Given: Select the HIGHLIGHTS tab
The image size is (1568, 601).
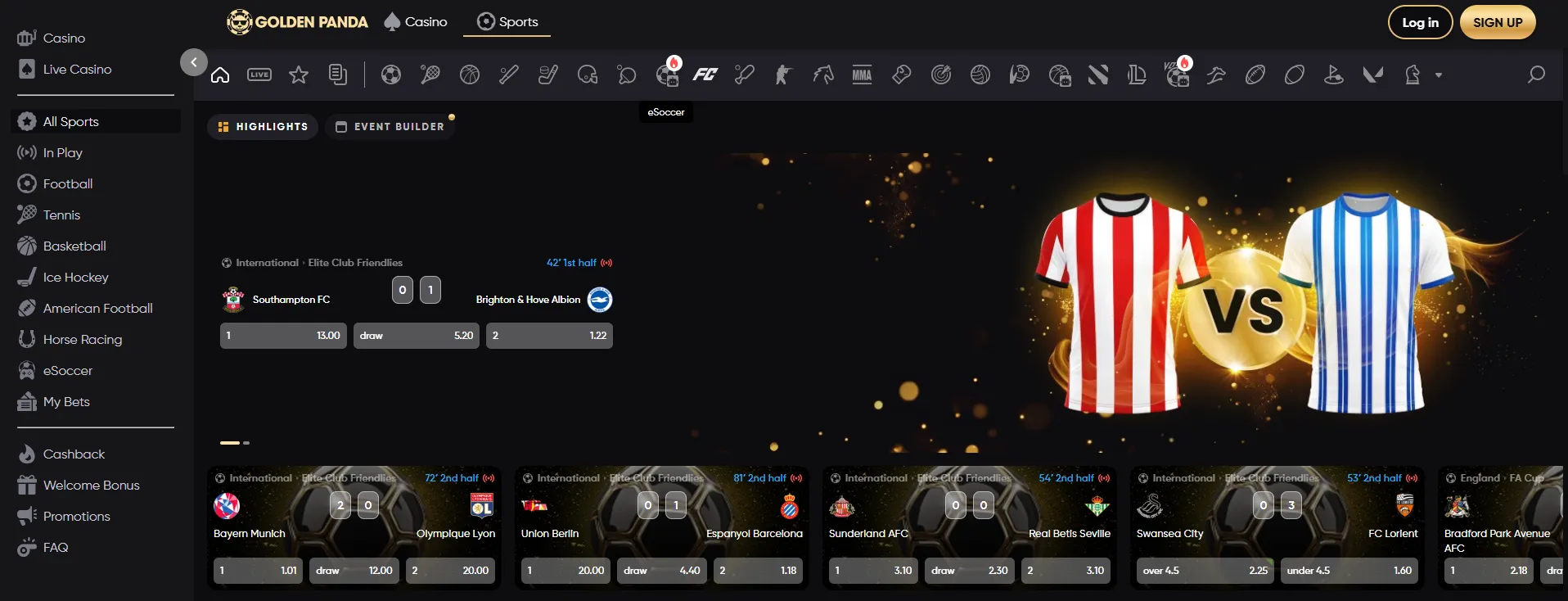Looking at the screenshot, I should click(x=263, y=127).
